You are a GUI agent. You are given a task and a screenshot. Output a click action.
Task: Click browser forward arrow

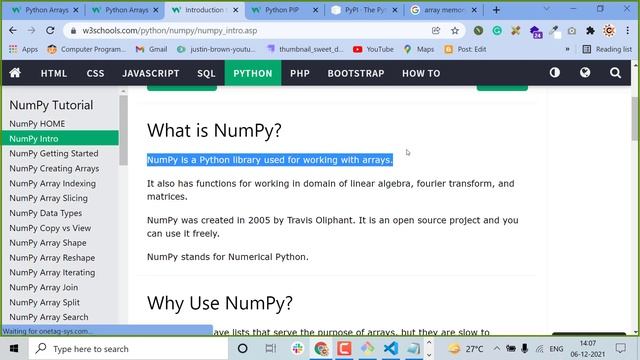coord(31,31)
